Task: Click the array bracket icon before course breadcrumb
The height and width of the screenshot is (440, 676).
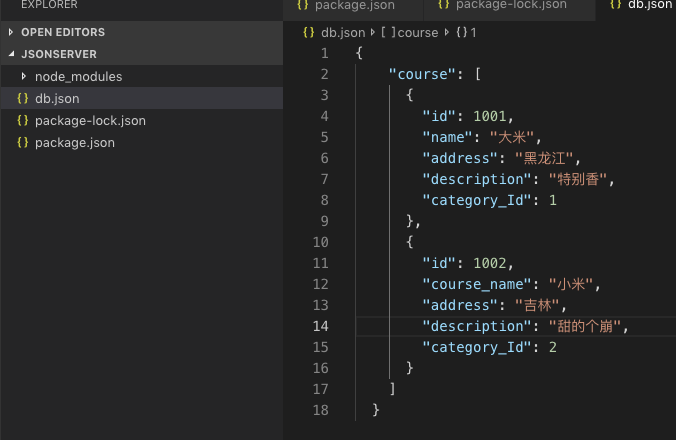Action: [385, 32]
